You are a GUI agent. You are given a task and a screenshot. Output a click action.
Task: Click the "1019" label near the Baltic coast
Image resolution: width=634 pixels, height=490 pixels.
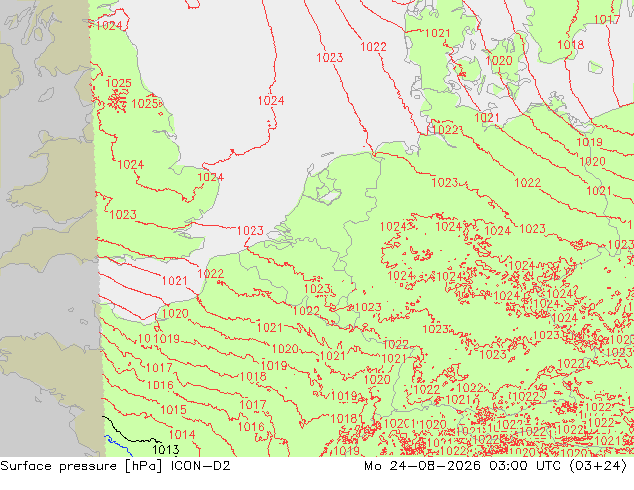(590, 142)
